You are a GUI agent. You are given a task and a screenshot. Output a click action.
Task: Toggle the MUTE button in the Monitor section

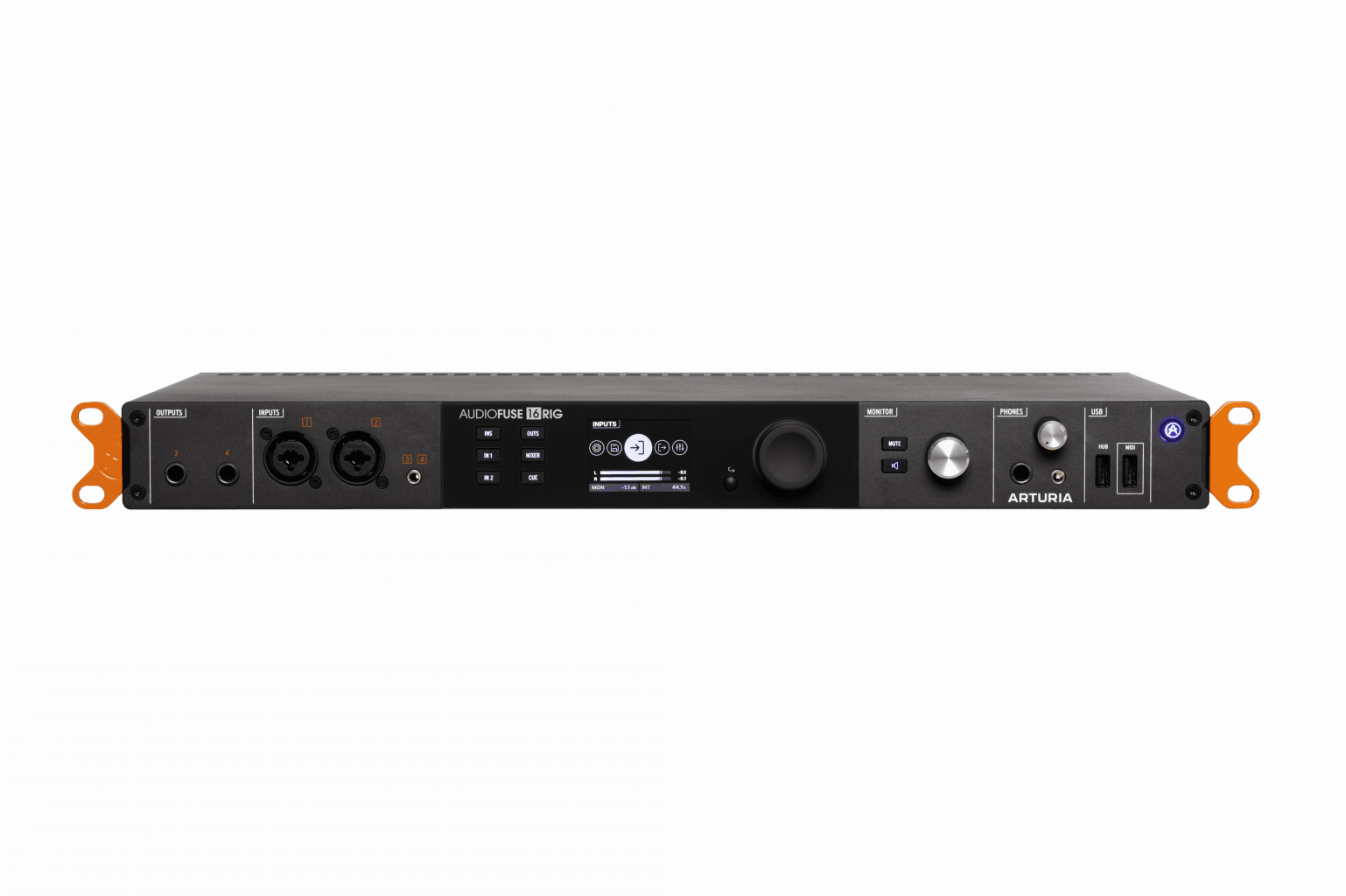click(894, 444)
